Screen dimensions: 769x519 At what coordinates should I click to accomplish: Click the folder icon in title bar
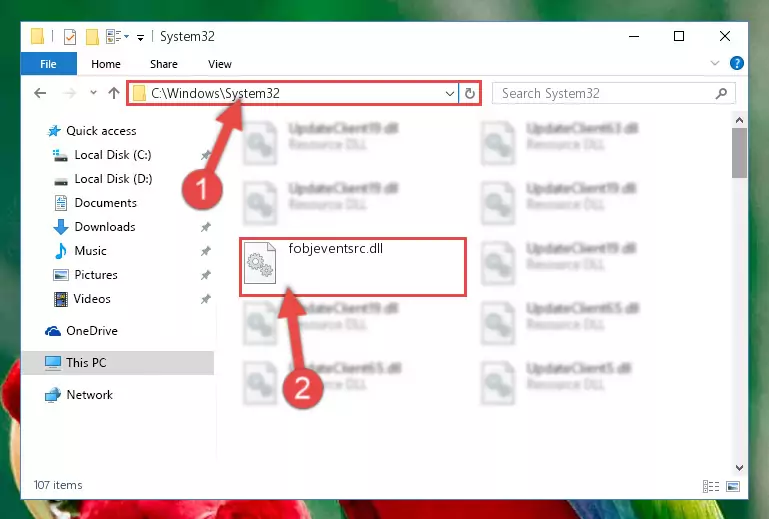pos(38,36)
